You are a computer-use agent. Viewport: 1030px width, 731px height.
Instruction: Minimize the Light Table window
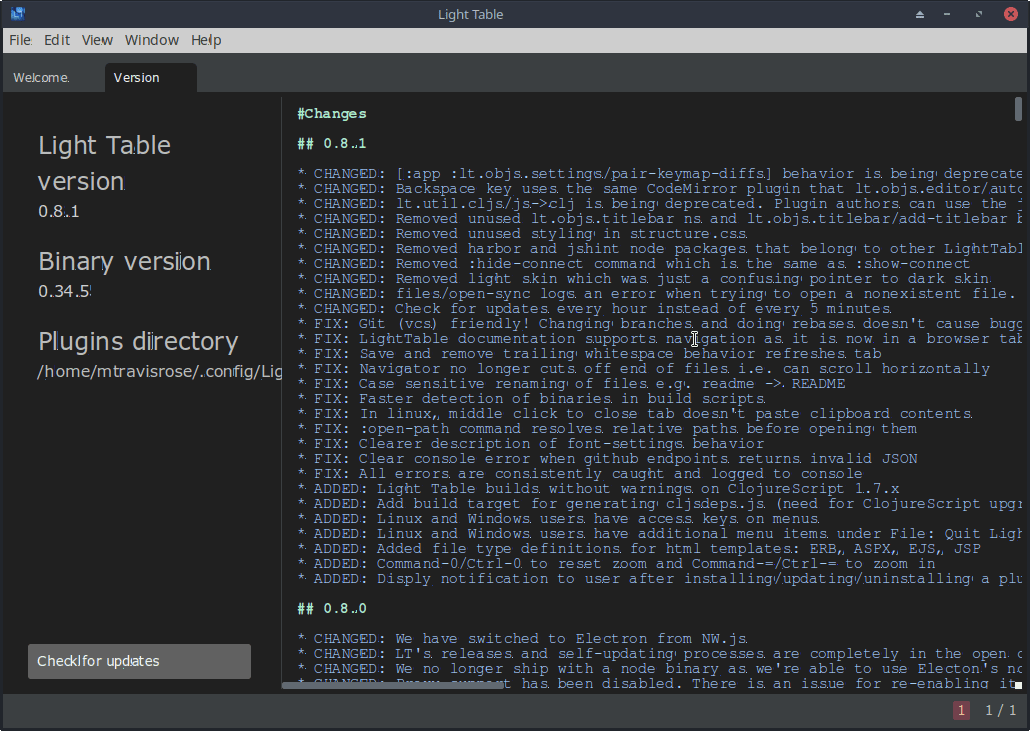947,14
